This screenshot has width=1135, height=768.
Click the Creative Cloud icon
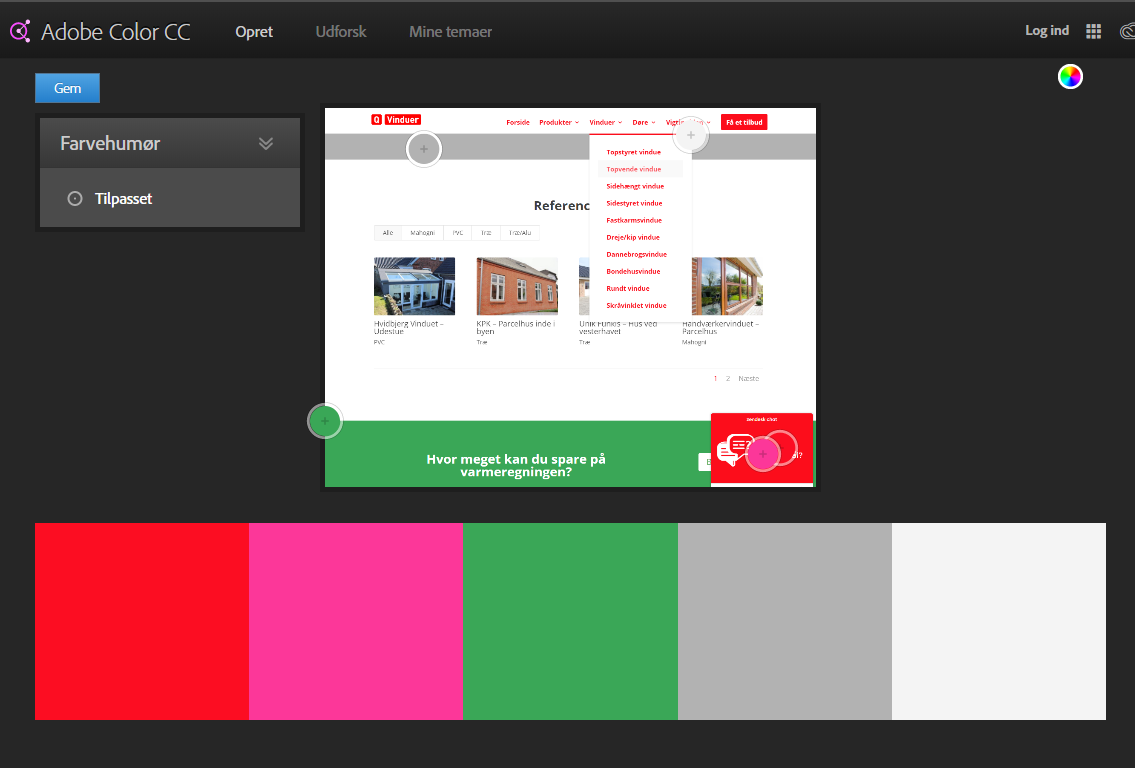click(x=1126, y=31)
